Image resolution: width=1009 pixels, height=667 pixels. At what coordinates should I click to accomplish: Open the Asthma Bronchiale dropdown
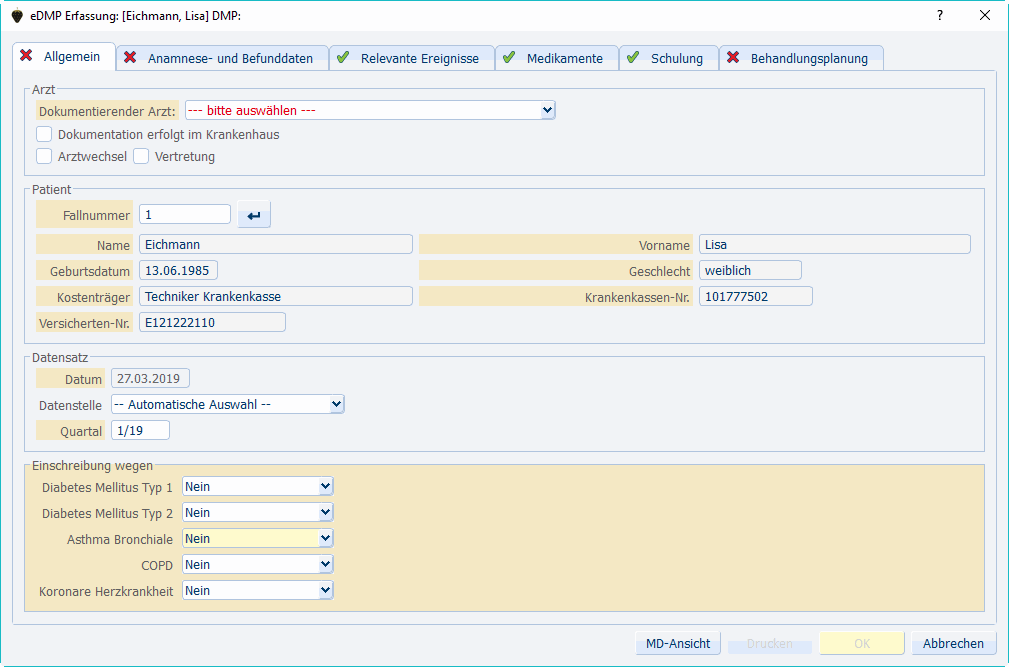point(257,538)
